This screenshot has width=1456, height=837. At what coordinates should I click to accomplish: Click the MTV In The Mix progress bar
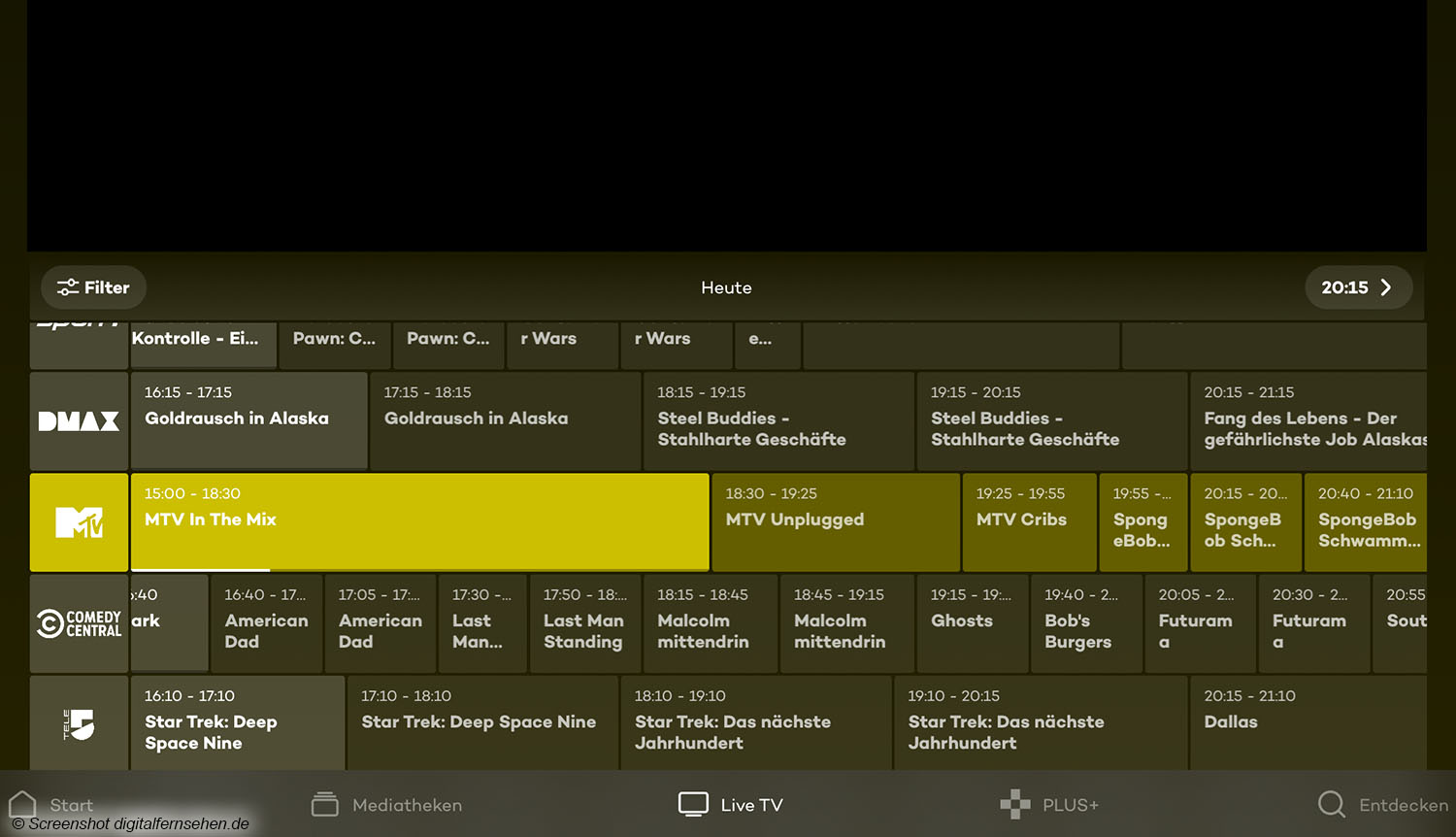pyautogui.click(x=200, y=569)
